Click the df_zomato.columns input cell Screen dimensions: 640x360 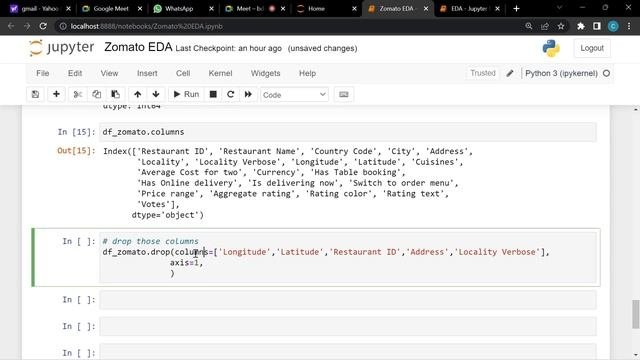[348, 132]
